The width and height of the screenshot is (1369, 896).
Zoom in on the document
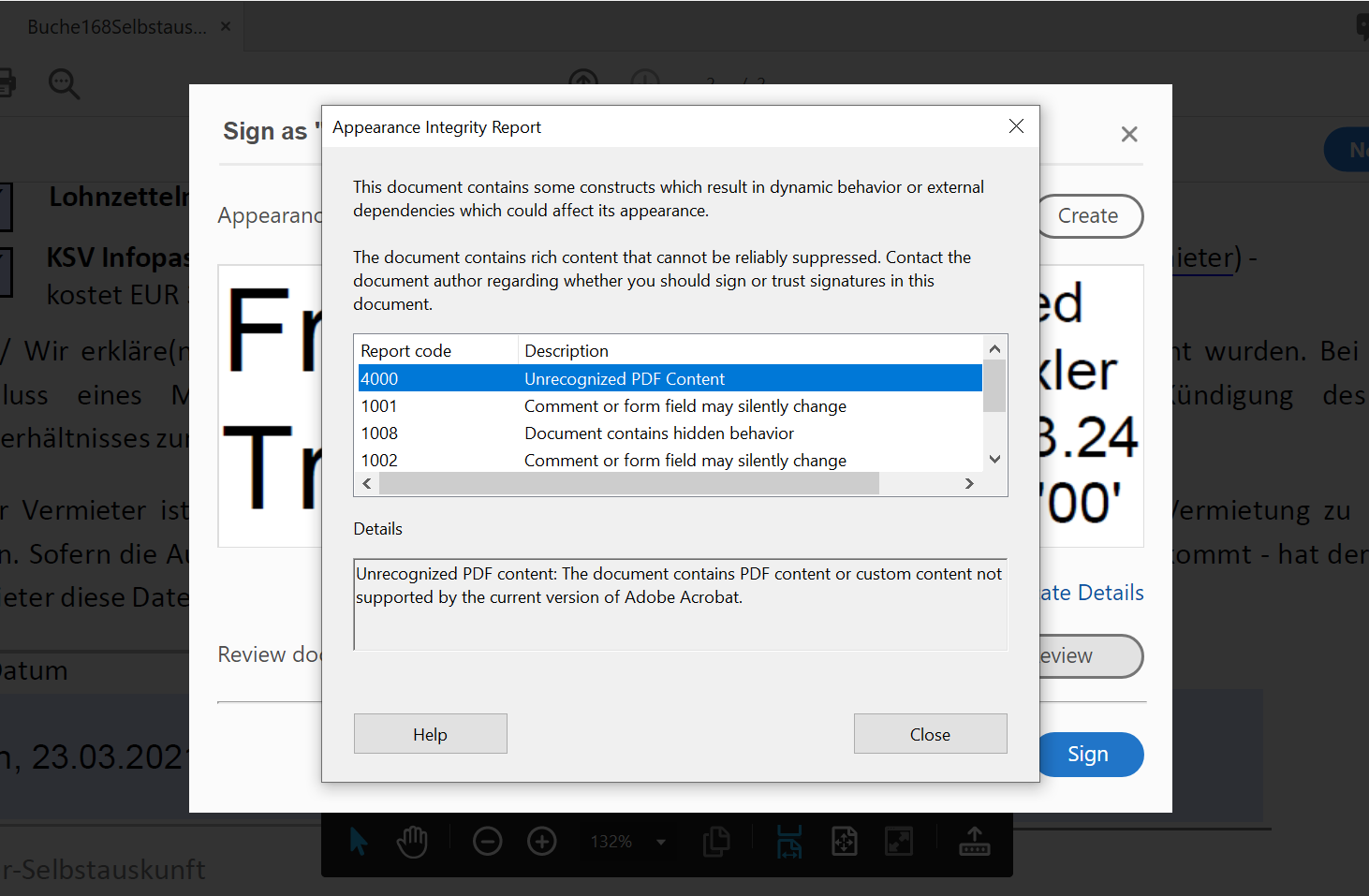[541, 841]
